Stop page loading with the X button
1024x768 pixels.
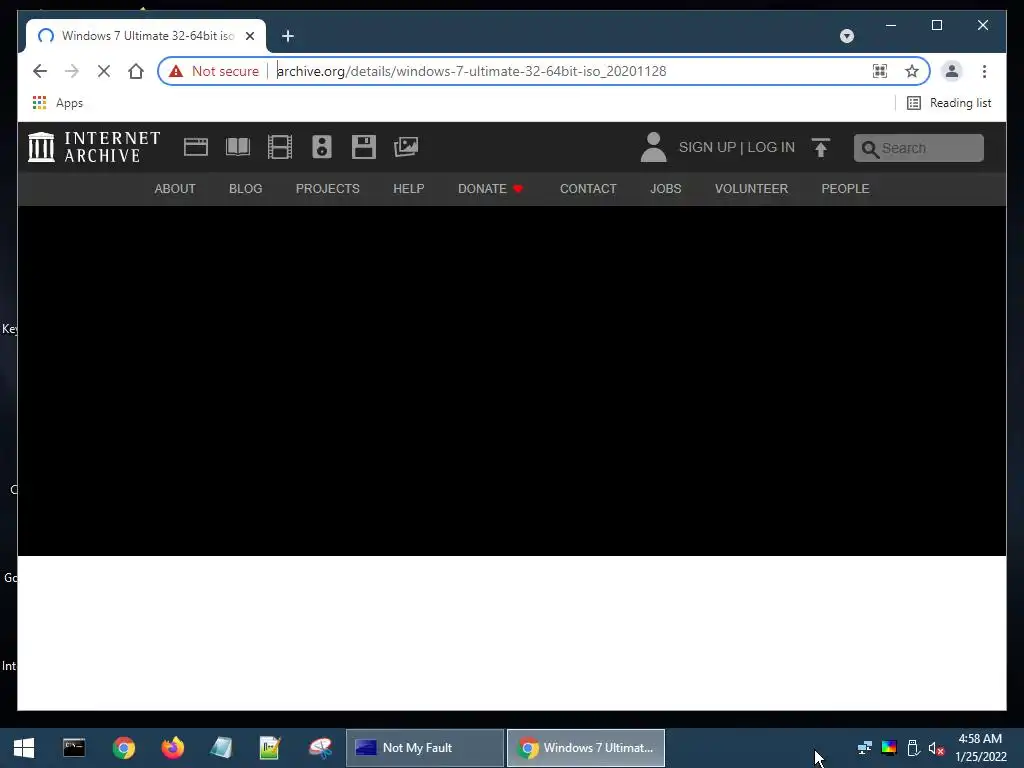(x=104, y=71)
